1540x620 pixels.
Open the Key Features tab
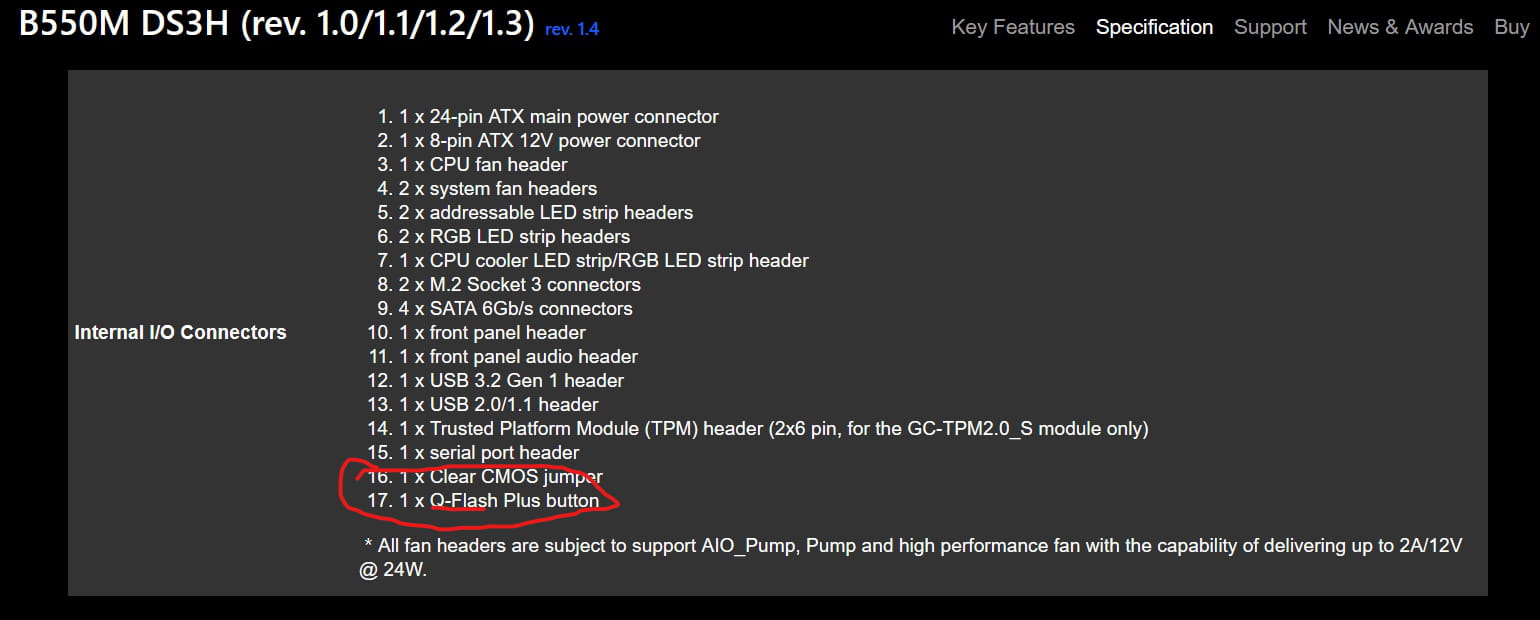click(1013, 27)
